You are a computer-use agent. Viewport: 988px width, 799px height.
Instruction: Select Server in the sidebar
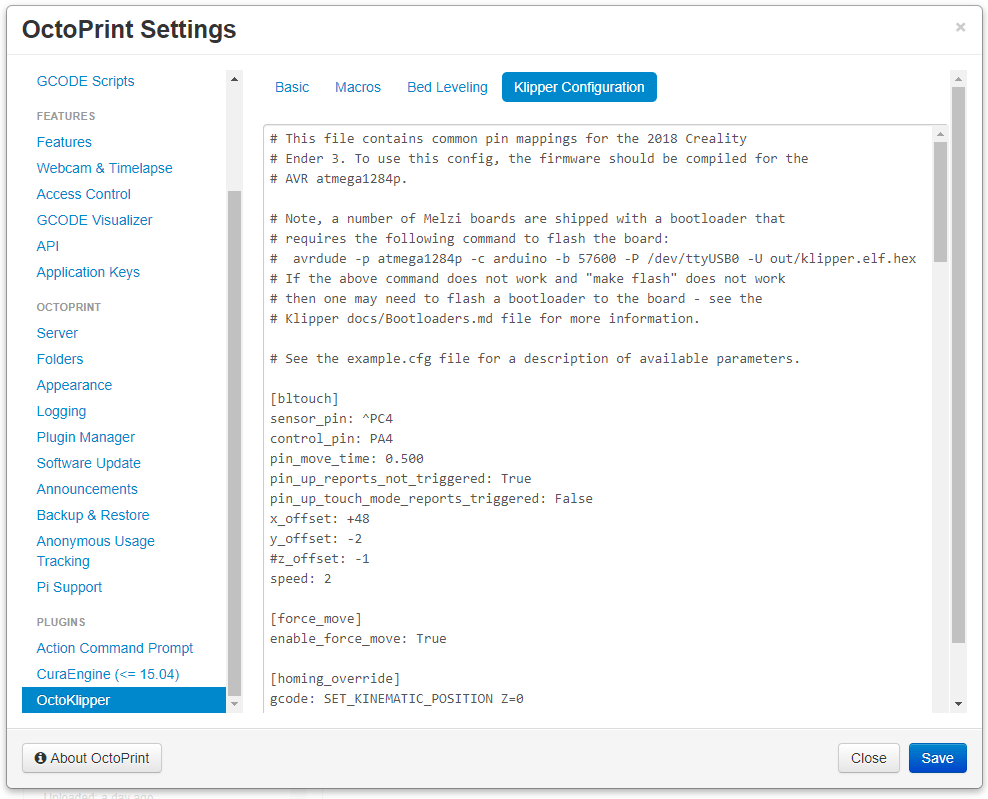pyautogui.click(x=57, y=333)
